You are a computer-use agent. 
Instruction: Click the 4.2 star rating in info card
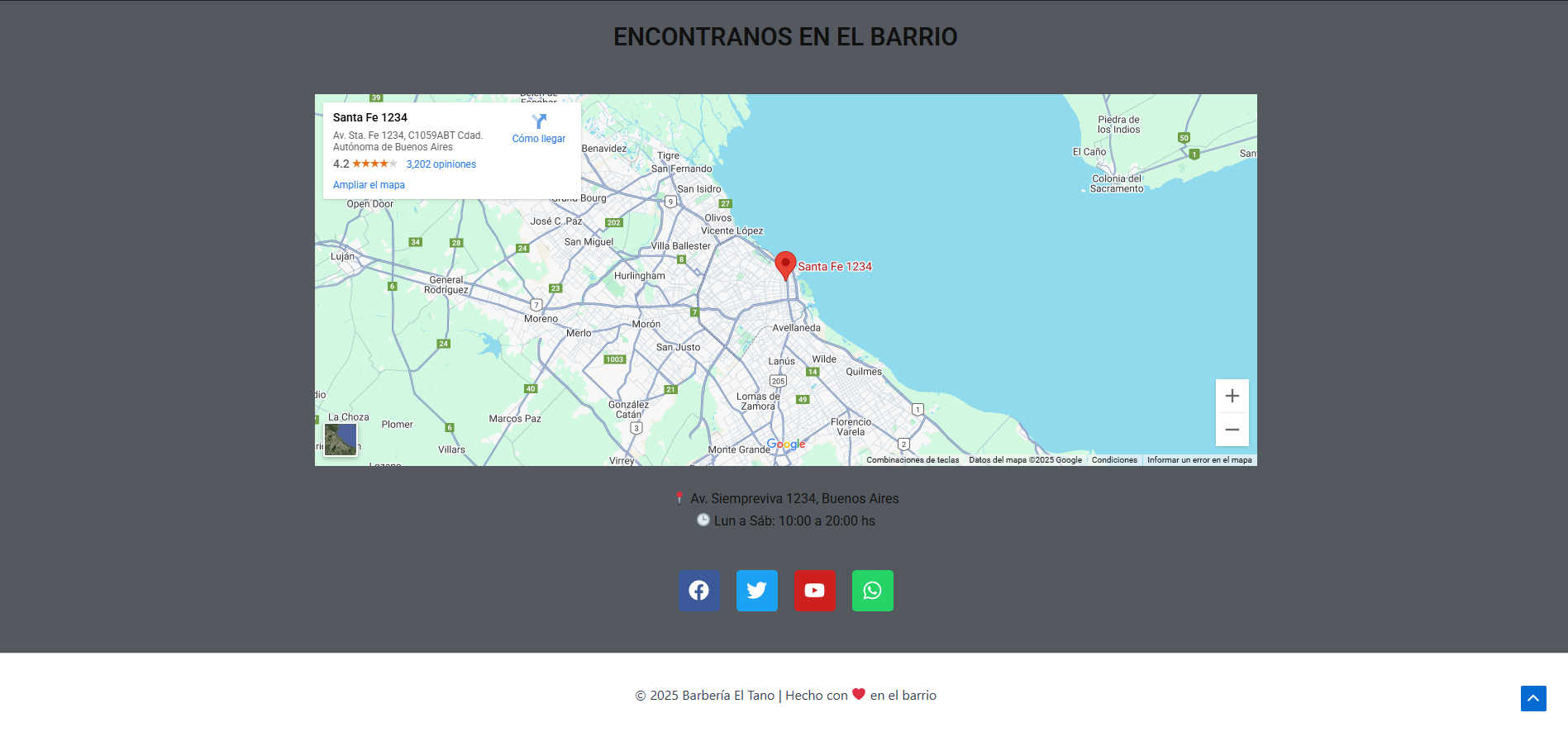(x=365, y=164)
